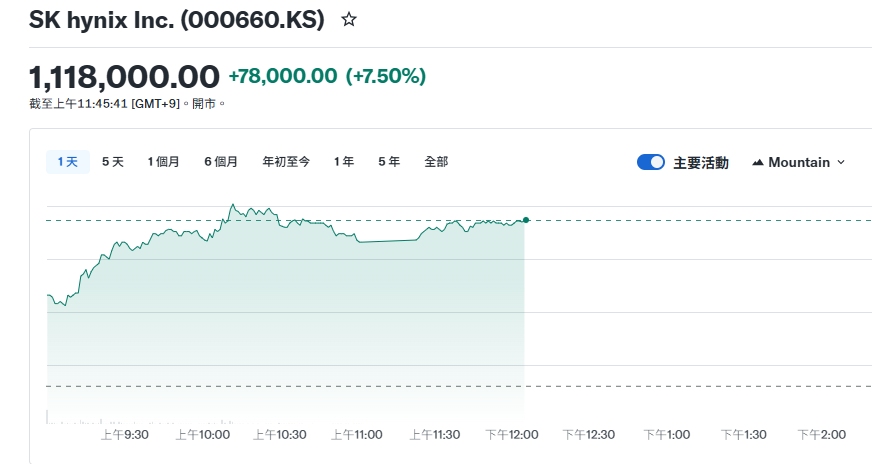Expand the Mountain chevron arrow
872x464 pixels.
pyautogui.click(x=841, y=162)
